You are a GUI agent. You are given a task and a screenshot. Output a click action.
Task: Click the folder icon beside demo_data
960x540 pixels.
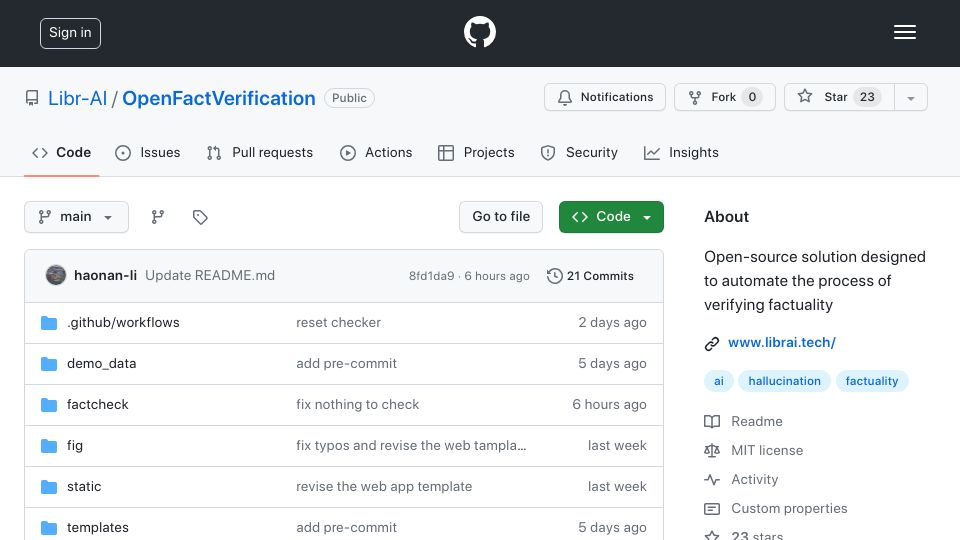49,364
